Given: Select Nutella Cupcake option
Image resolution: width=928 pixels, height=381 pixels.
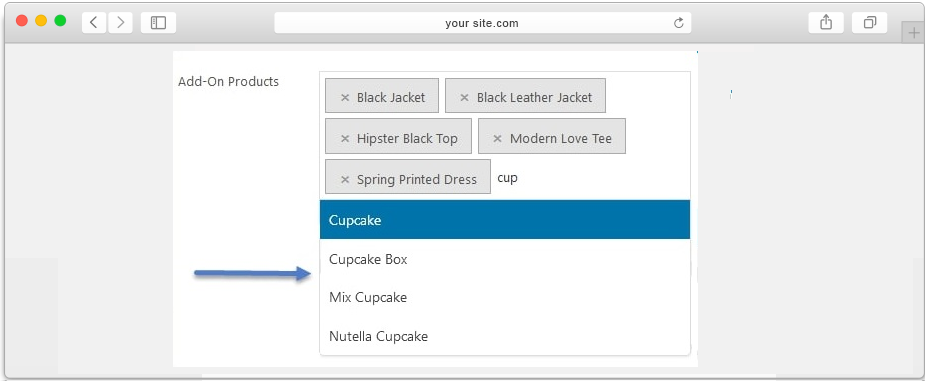Looking at the screenshot, I should [505, 336].
